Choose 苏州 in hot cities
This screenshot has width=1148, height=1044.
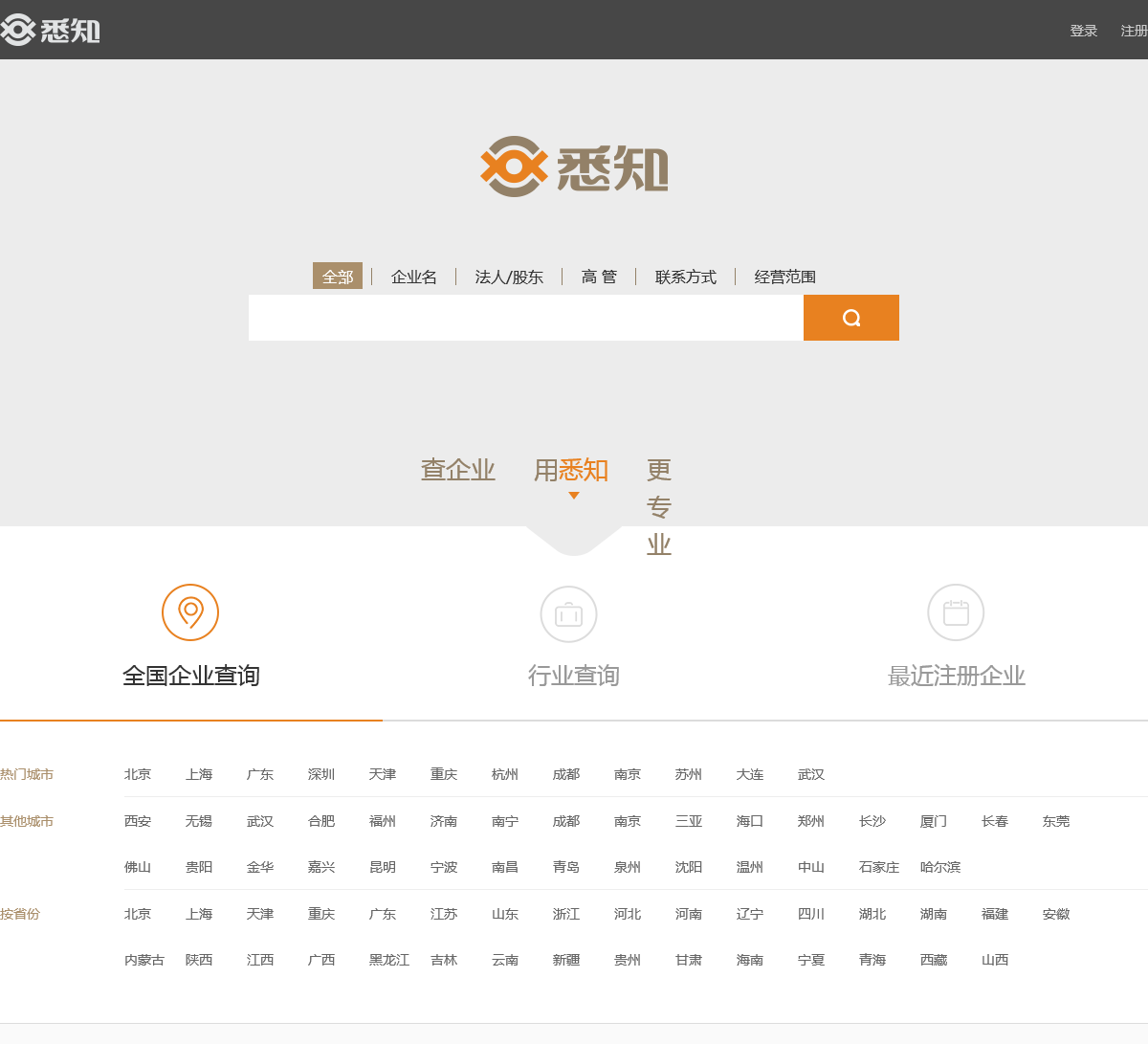click(689, 774)
